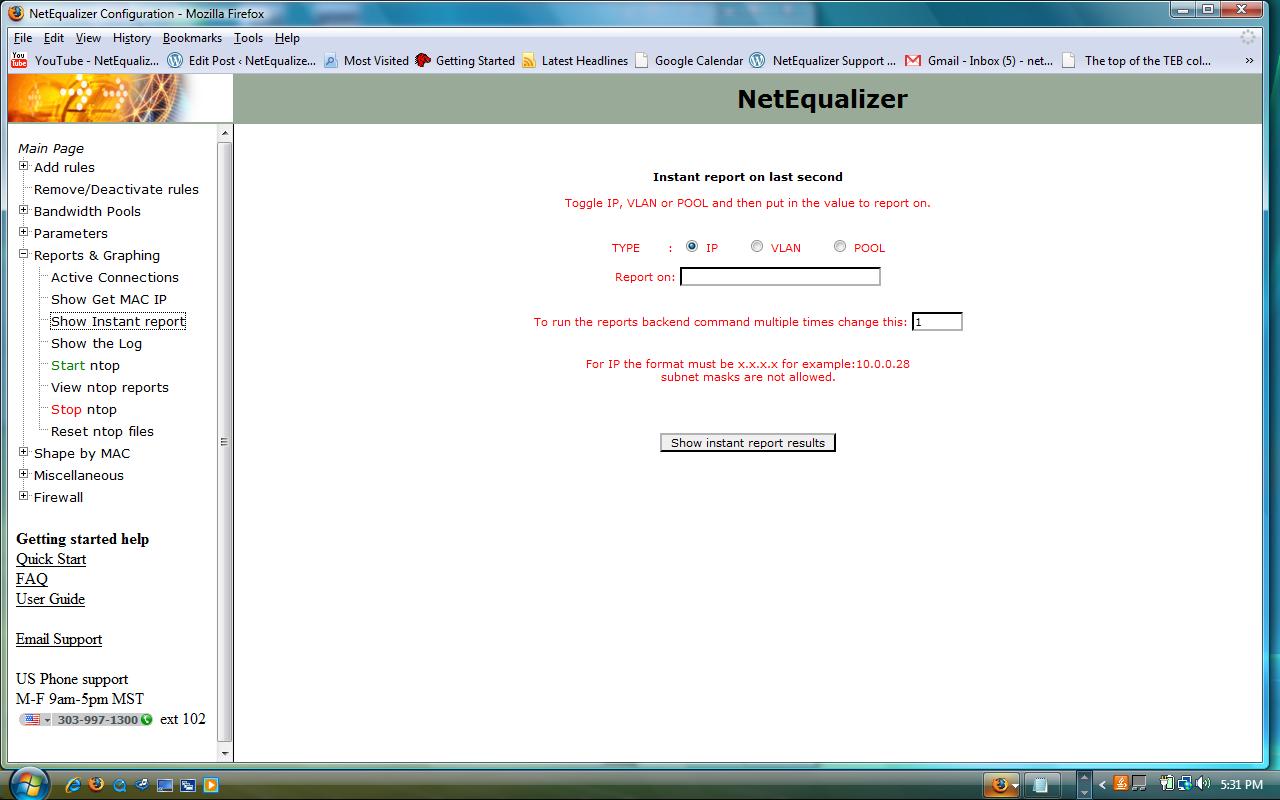
Task: Select the POOL type radio button
Action: tap(840, 247)
